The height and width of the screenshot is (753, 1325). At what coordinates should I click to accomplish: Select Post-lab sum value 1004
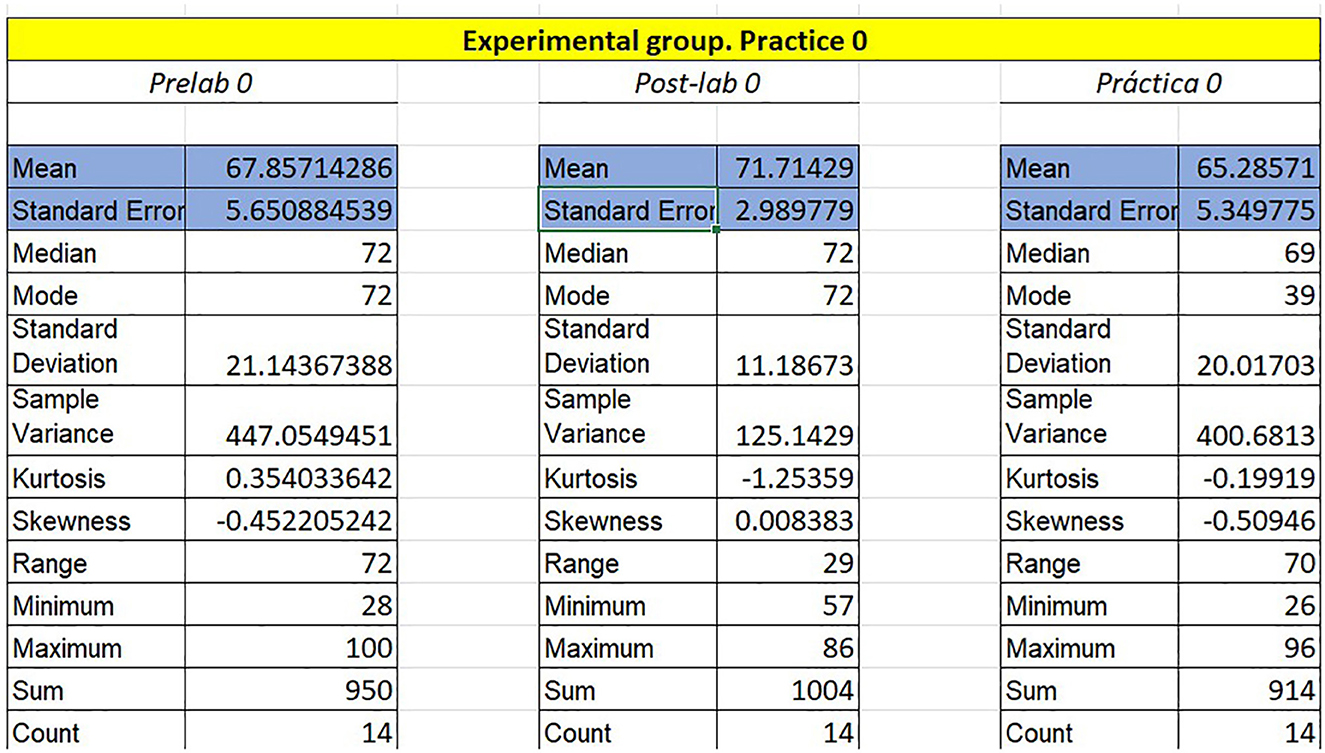click(788, 690)
